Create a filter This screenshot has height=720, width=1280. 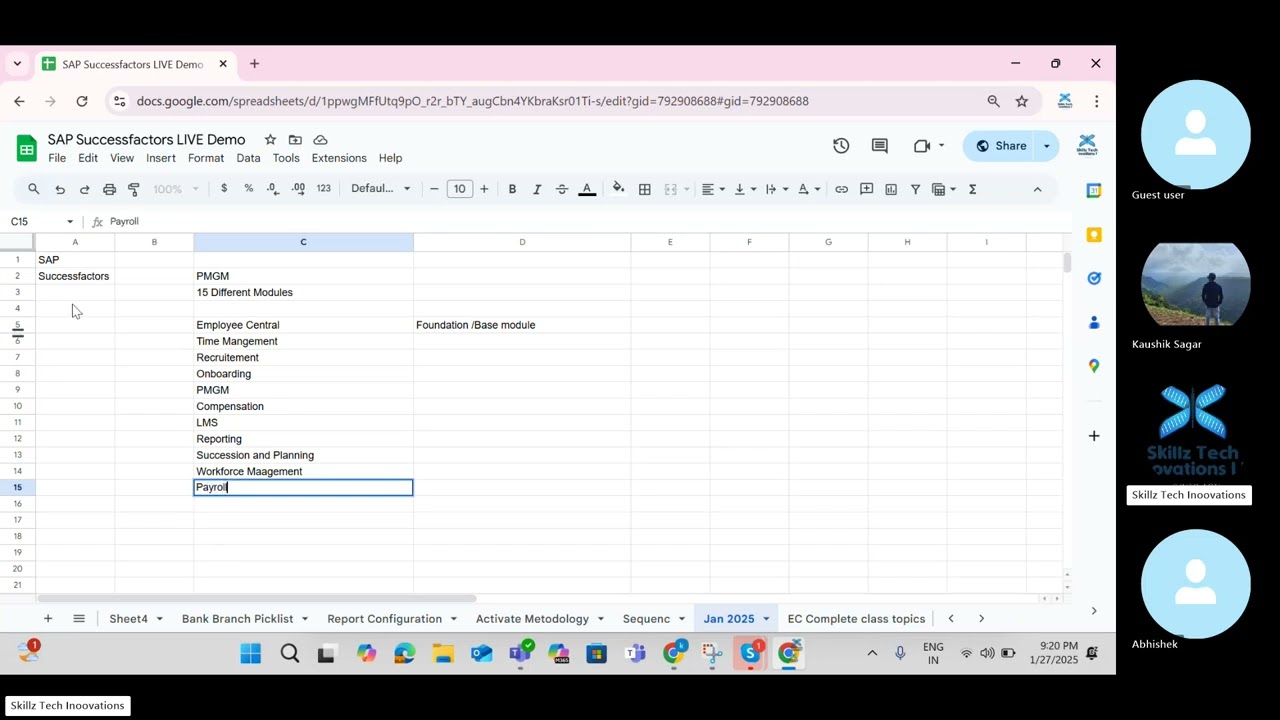click(915, 189)
